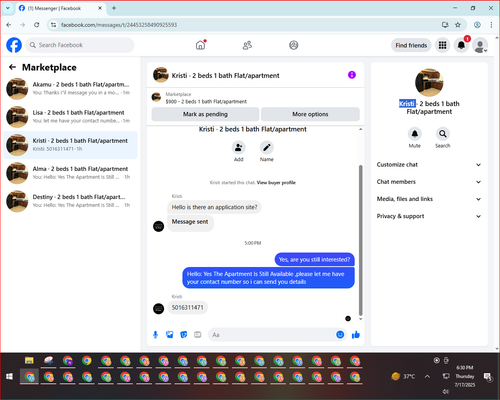Open a new browser tab
500x400 pixels.
coord(114,8)
